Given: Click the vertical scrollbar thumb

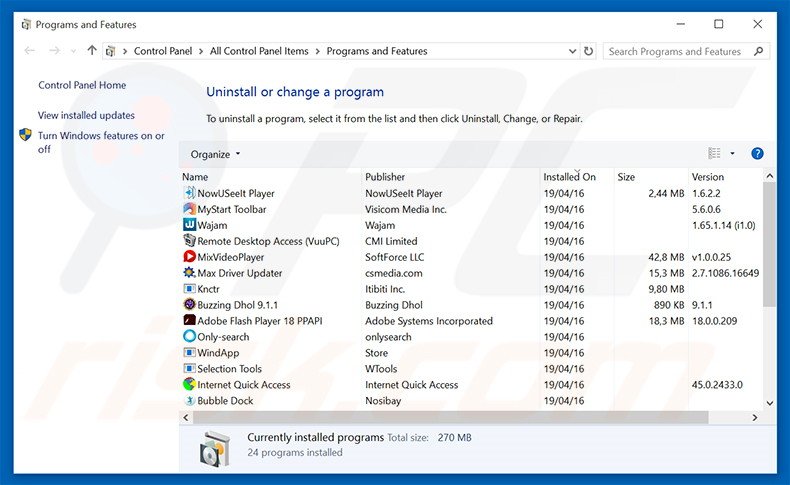Looking at the screenshot, I should pos(769,245).
